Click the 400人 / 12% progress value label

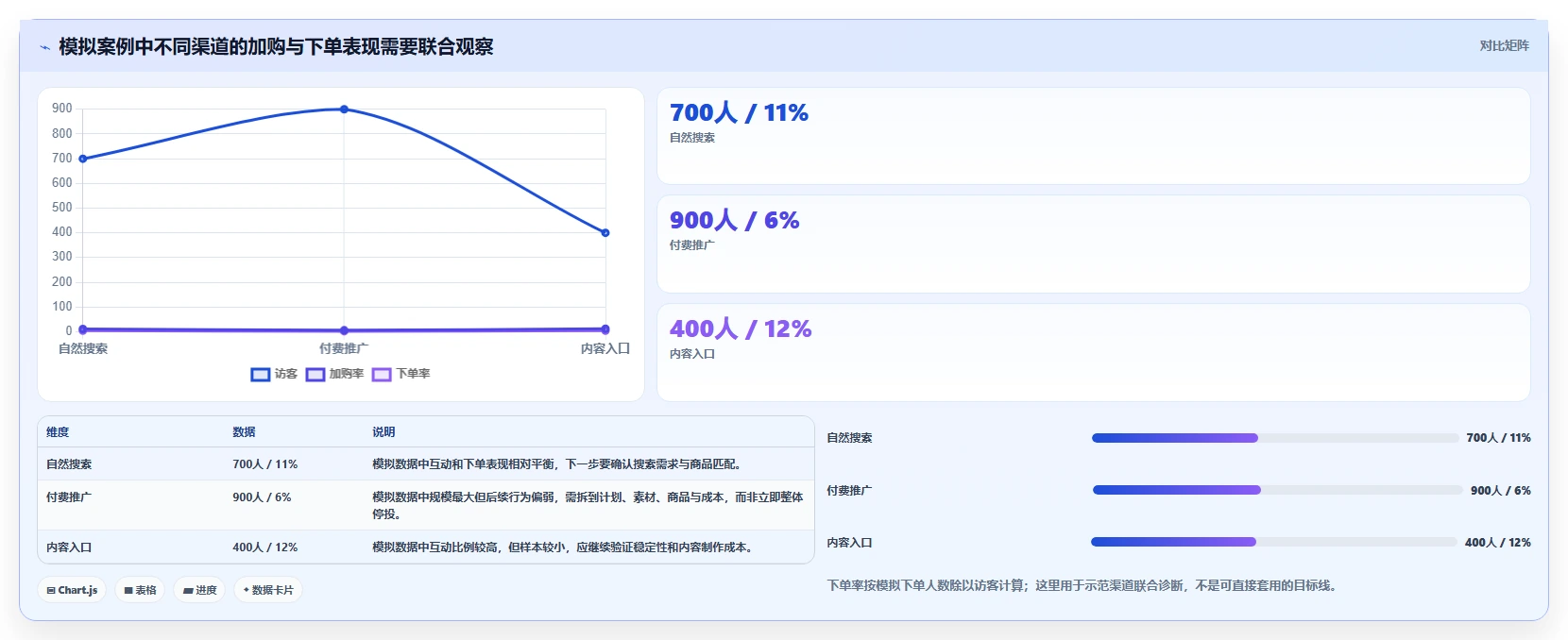(1498, 543)
